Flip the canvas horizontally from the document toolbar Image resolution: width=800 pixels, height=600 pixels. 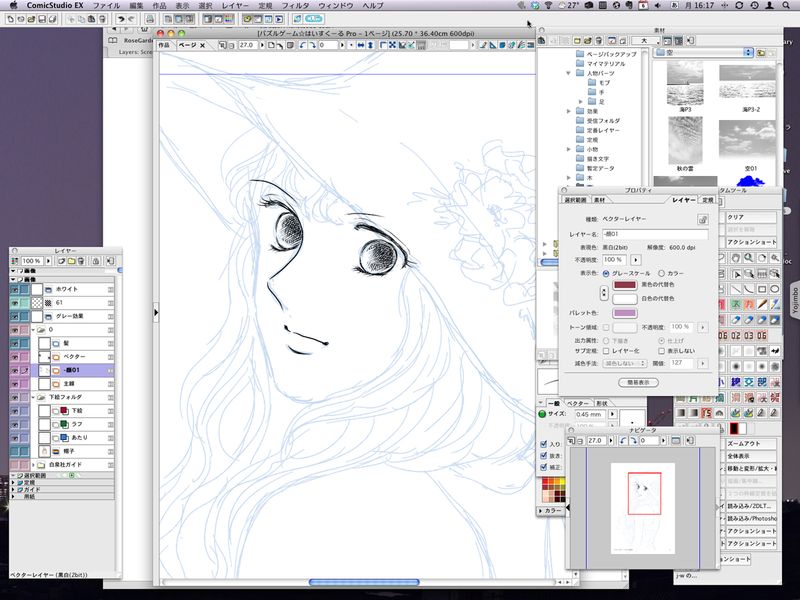361,45
